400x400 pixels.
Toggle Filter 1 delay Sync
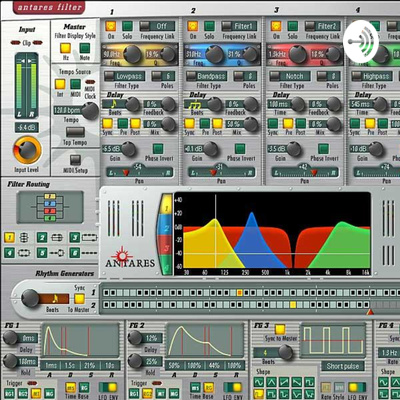107,123
